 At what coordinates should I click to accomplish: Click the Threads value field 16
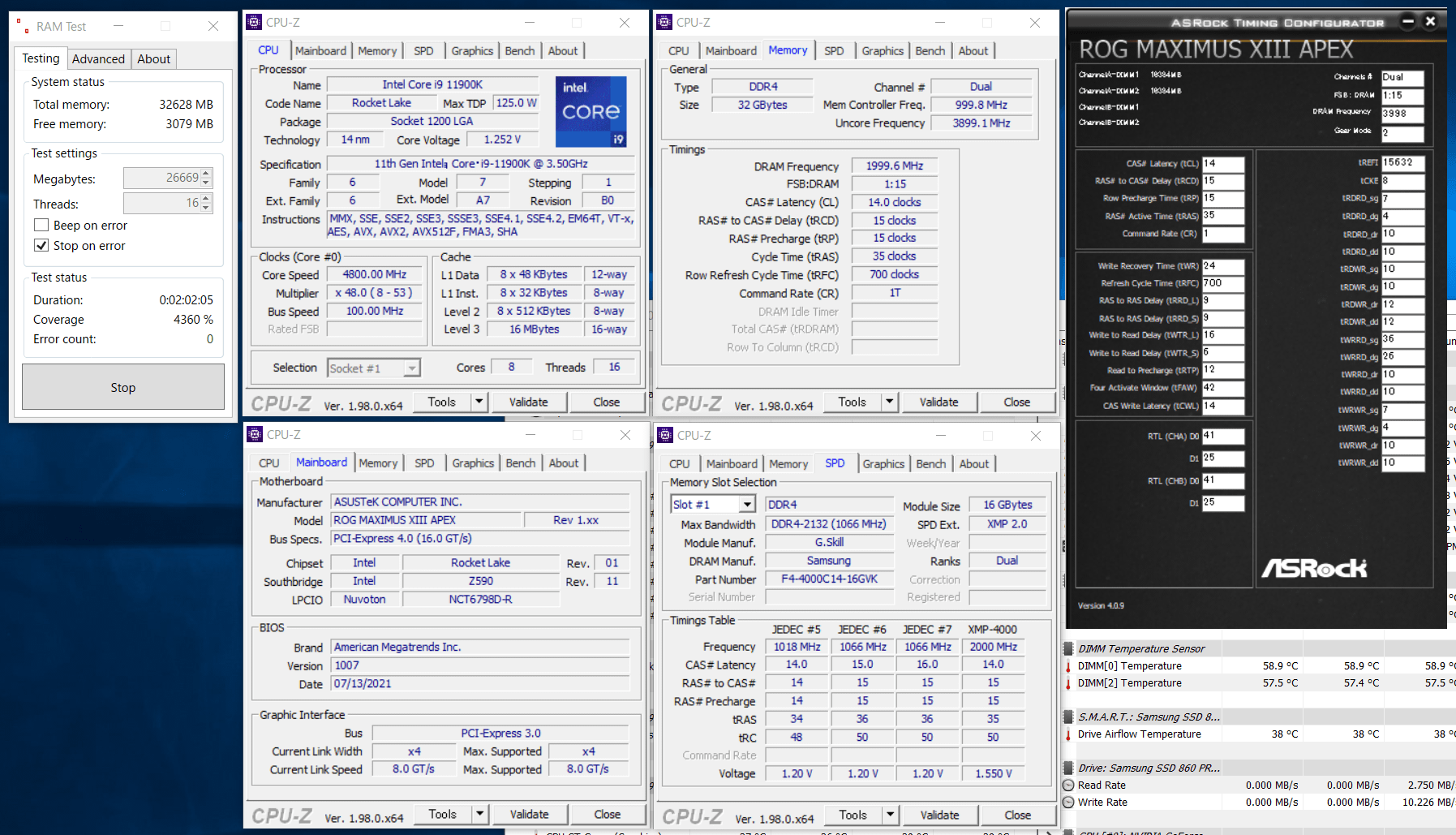pos(162,203)
